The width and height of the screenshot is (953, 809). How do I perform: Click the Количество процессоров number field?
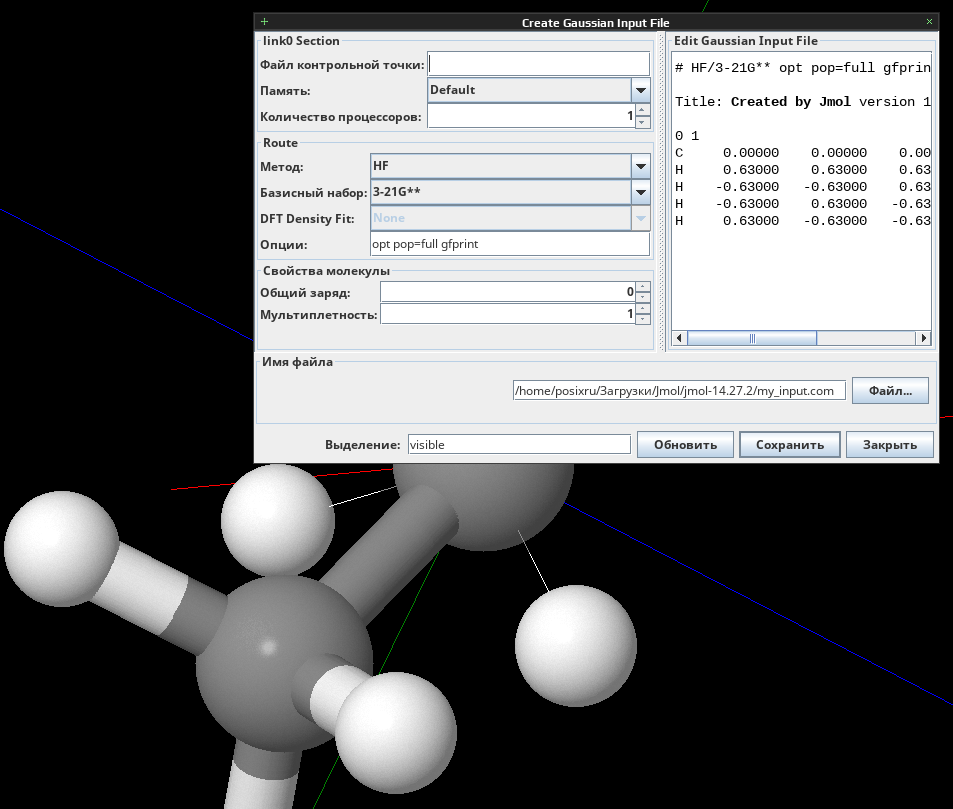coord(532,116)
